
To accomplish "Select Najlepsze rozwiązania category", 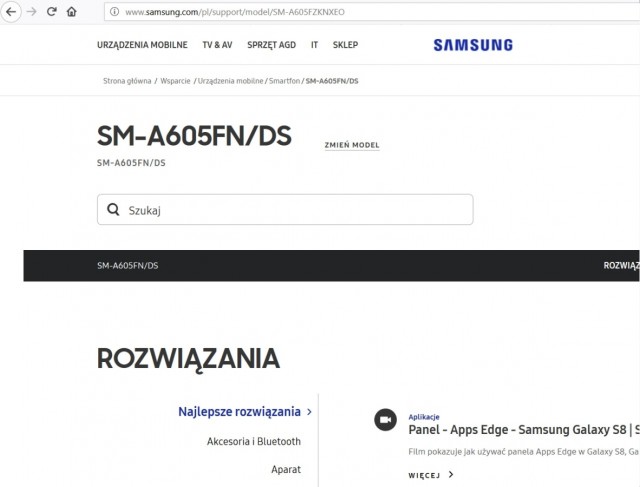I will point(240,411).
